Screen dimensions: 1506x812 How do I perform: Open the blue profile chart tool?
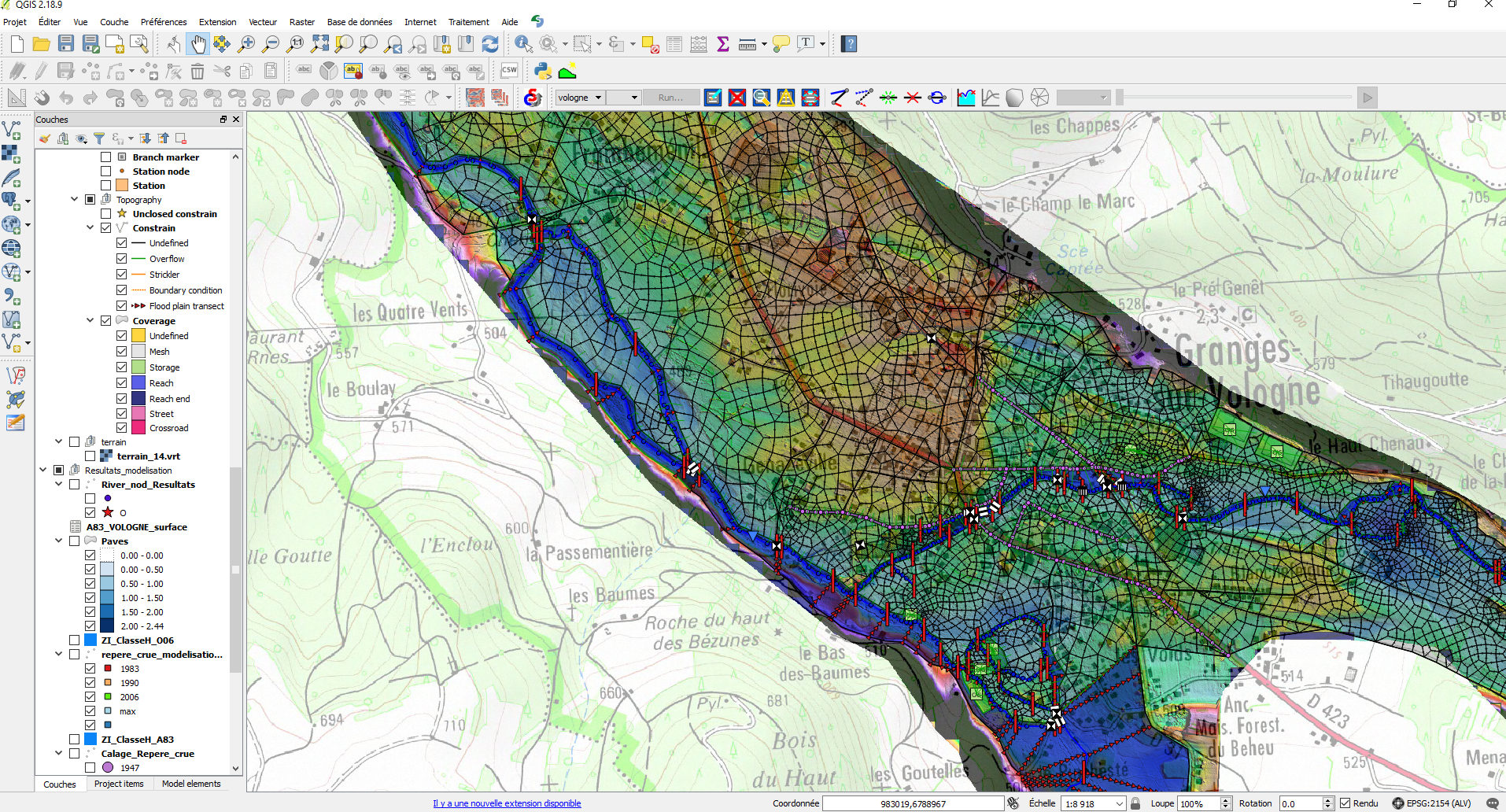(x=966, y=98)
